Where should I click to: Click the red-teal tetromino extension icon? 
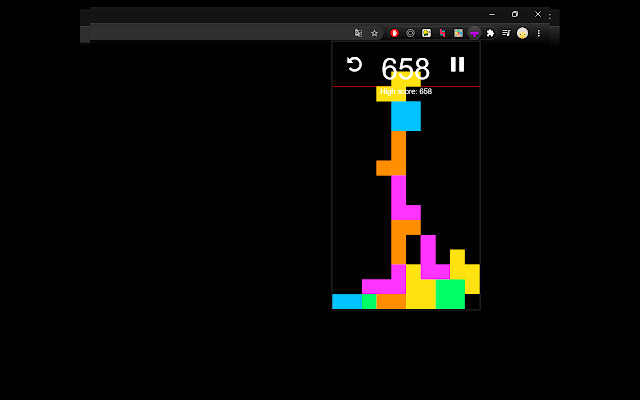point(442,33)
